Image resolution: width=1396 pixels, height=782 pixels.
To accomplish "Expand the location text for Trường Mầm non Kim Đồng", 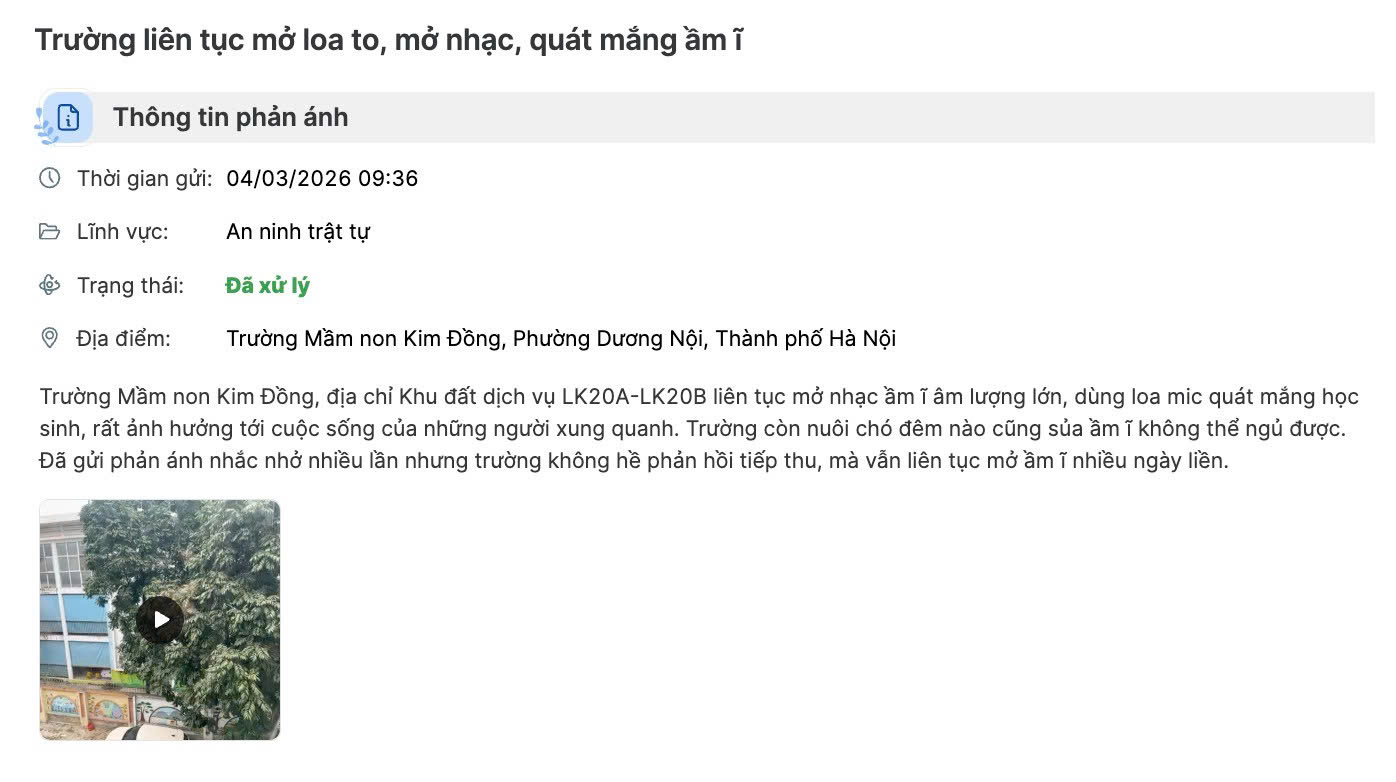I will [x=561, y=338].
